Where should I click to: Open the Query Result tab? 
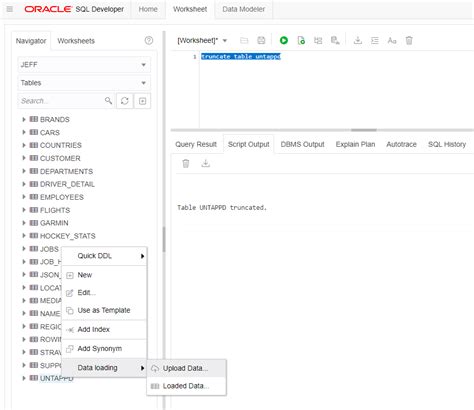(x=196, y=144)
